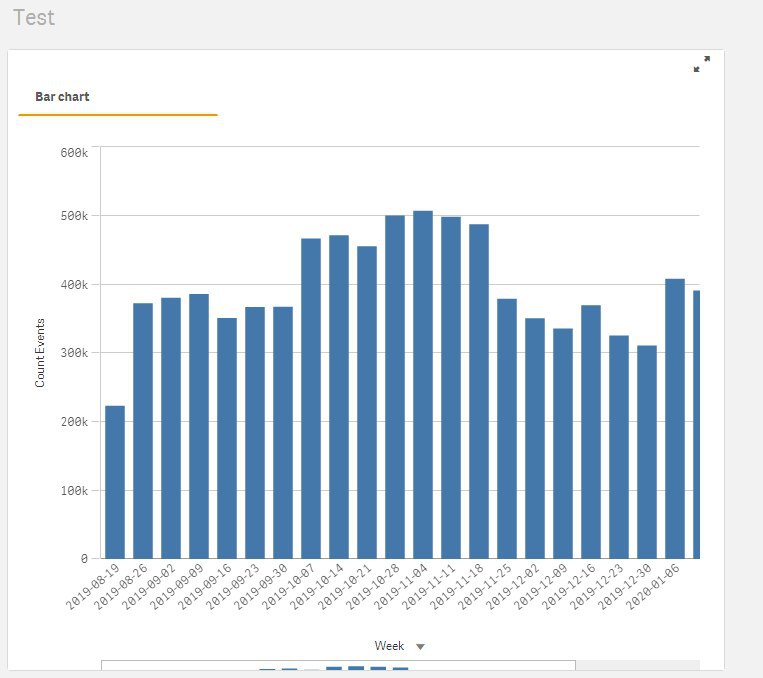Click the 600k y-axis label

click(74, 153)
